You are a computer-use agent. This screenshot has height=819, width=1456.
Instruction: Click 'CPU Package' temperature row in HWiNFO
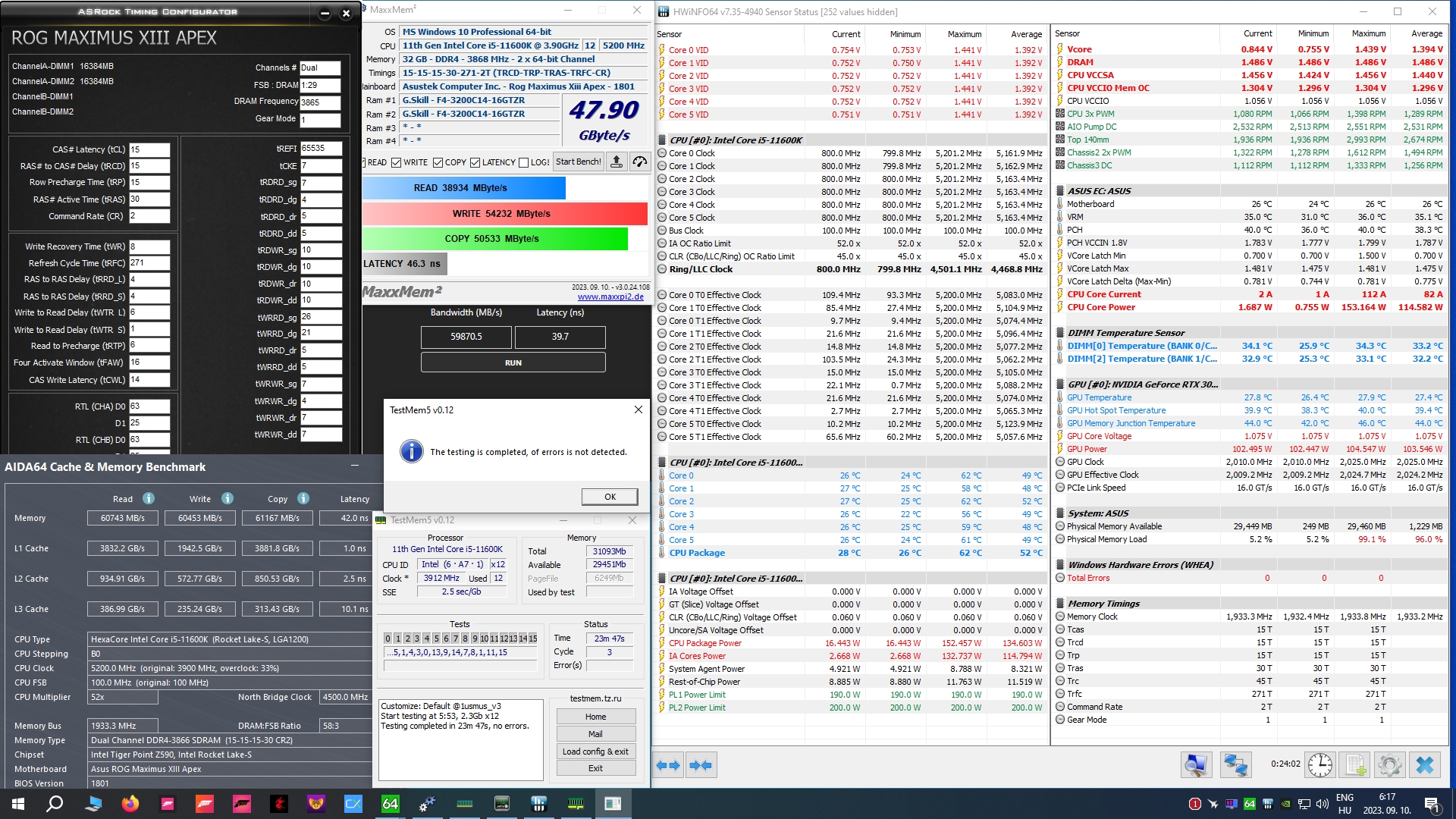tap(850, 553)
